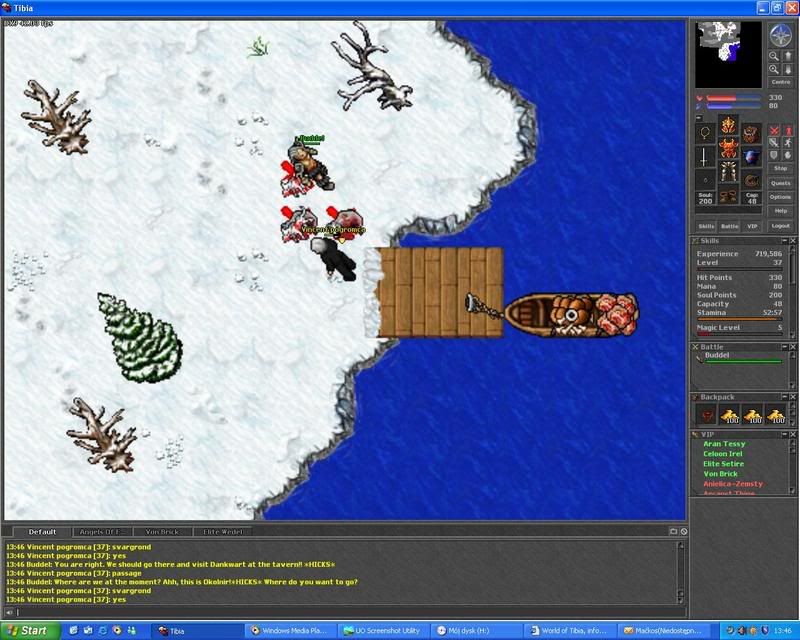
Task: Switch to Windows Media Player taskbar item
Action: click(290, 631)
